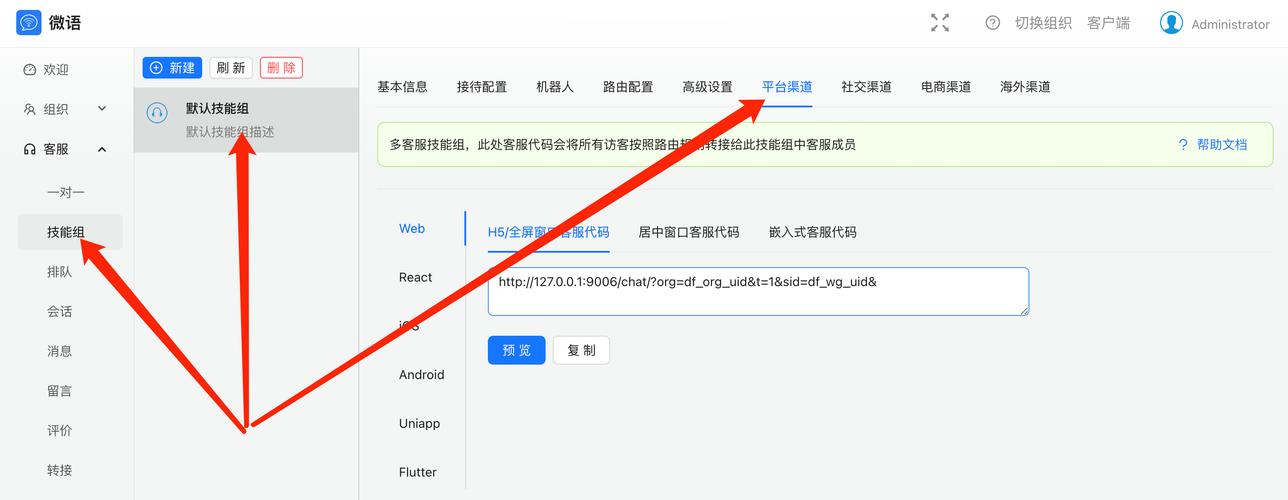Select the H5/全屏窗口客服代码 tab
The image size is (1288, 500).
coord(548,232)
